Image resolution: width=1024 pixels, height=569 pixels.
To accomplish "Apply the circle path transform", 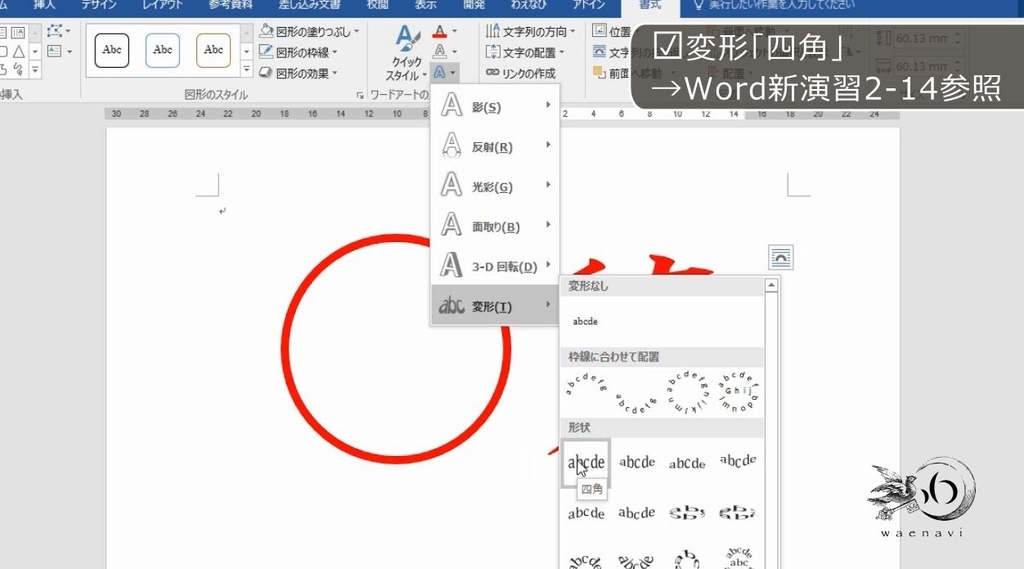I will tap(687, 392).
